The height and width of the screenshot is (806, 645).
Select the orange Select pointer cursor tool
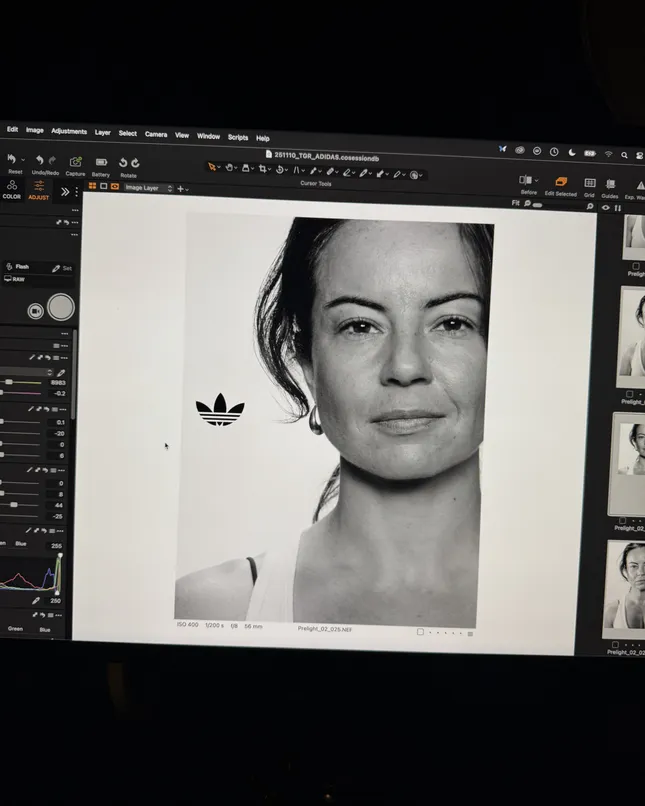(x=211, y=167)
